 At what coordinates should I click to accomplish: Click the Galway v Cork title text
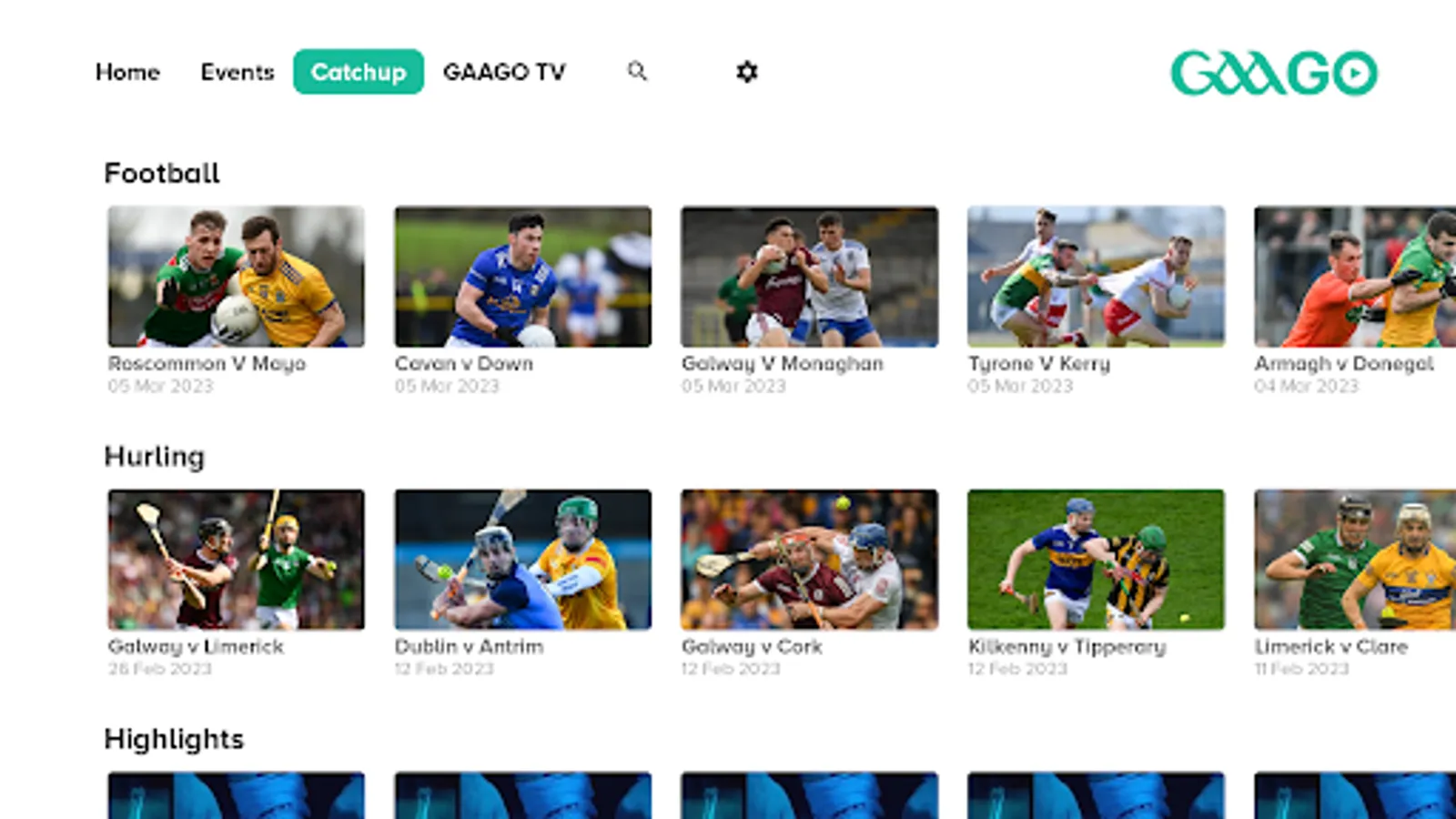752,647
